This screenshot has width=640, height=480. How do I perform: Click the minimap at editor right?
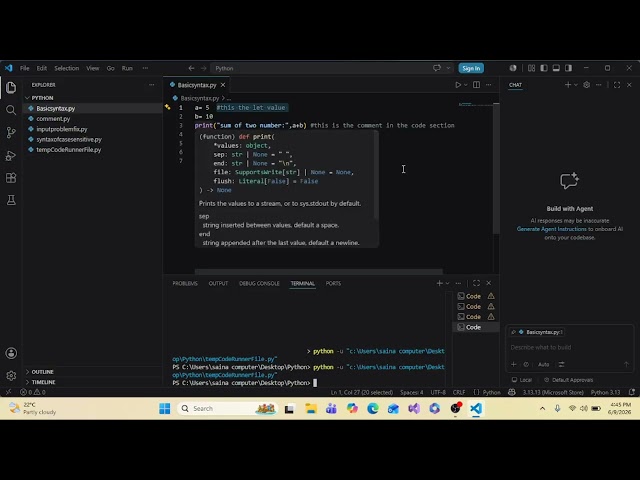[476, 105]
